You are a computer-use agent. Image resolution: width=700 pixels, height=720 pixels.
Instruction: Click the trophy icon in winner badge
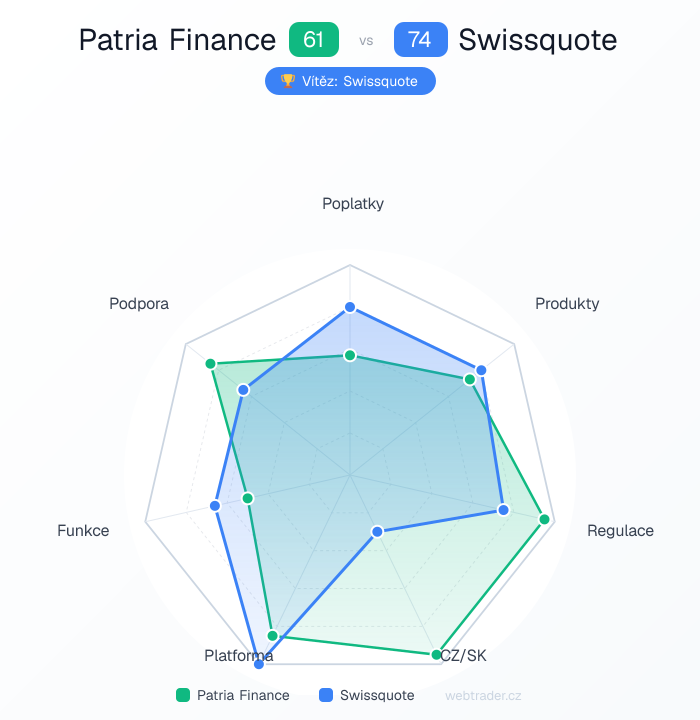click(289, 81)
